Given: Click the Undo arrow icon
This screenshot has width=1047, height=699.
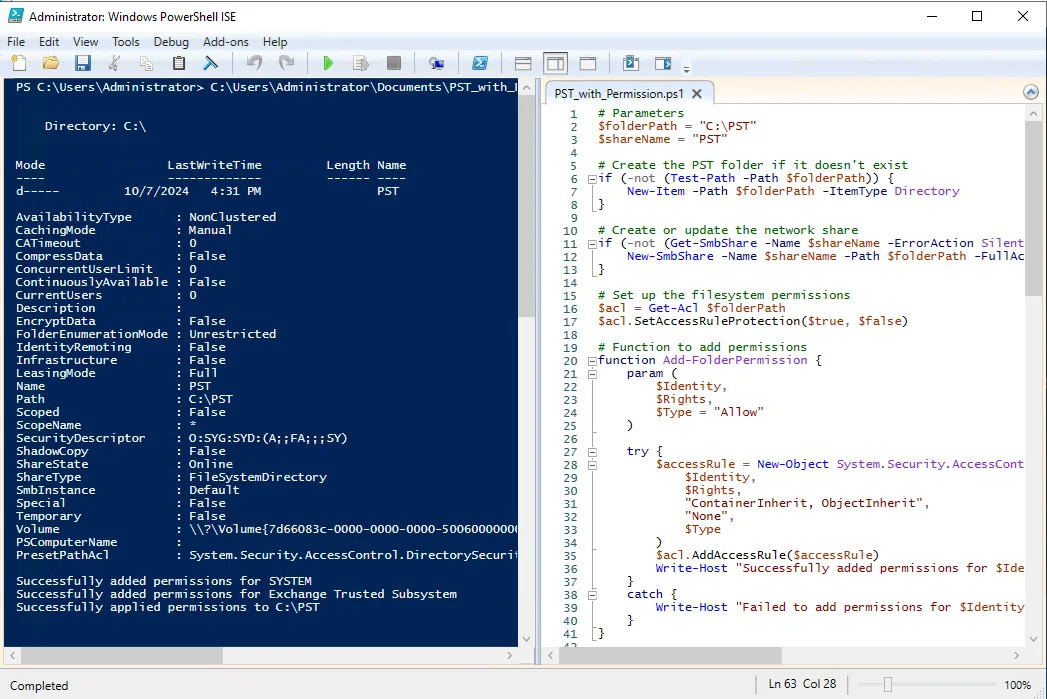Looking at the screenshot, I should click(254, 63).
